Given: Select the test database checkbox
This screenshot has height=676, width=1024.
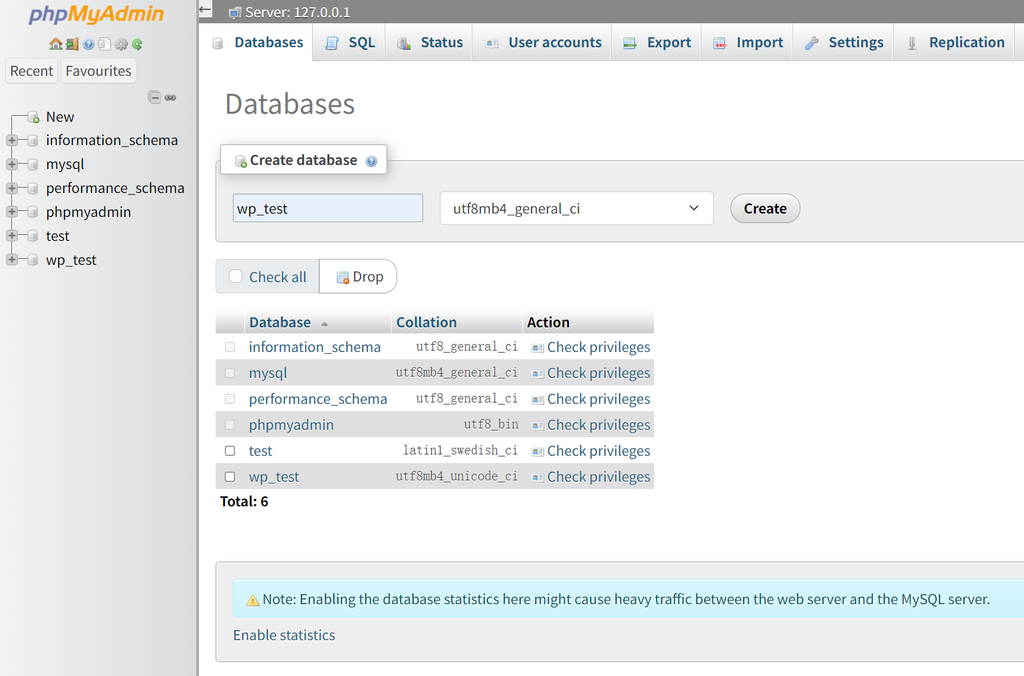Looking at the screenshot, I should pyautogui.click(x=230, y=451).
